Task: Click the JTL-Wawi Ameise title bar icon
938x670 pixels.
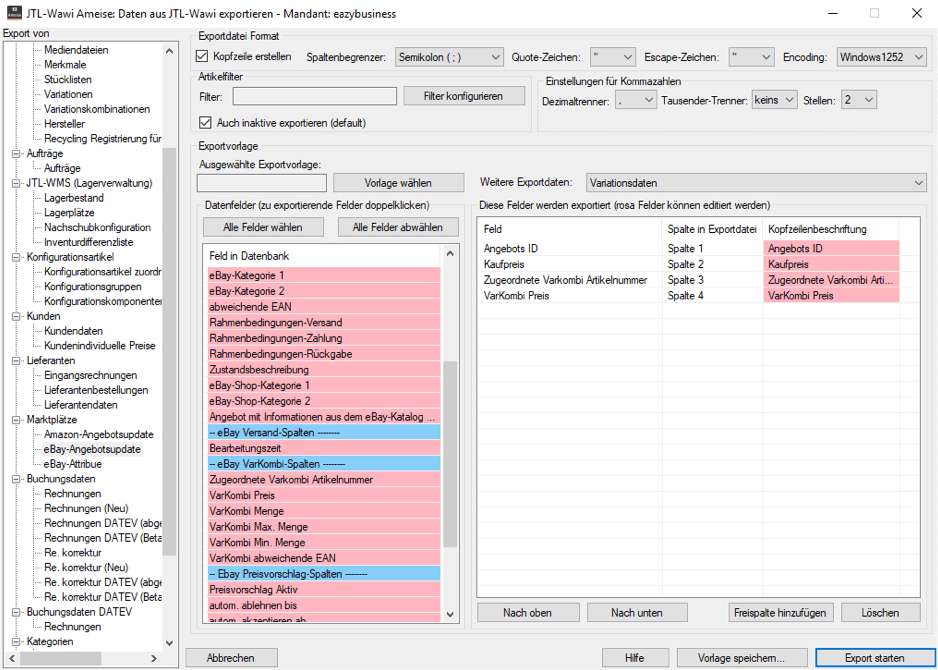Action: coord(14,13)
